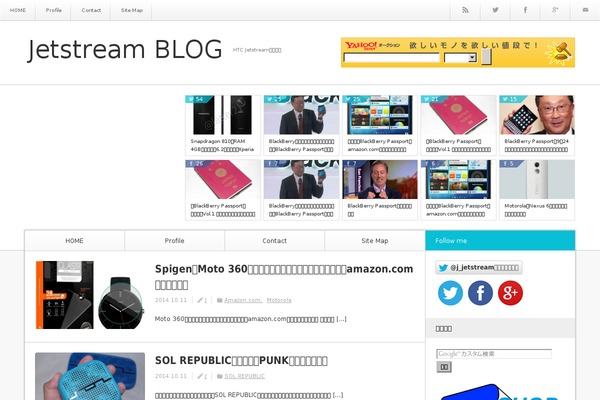The width and height of the screenshot is (600, 400).
Task: Click the 2014.10.11 date on Spigen post
Action: (171, 300)
